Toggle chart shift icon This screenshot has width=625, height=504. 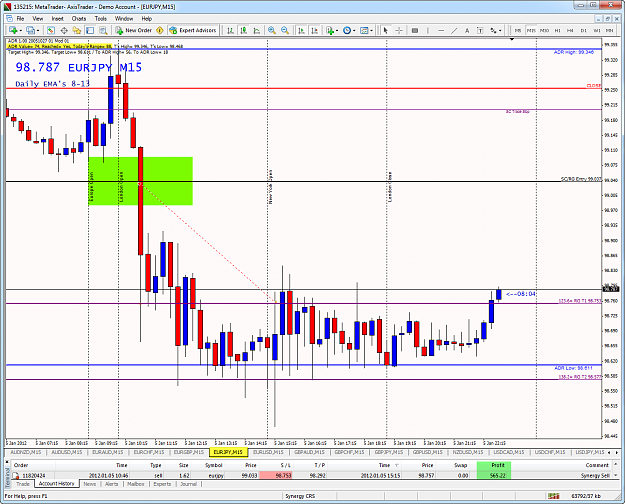pyautogui.click(x=315, y=30)
